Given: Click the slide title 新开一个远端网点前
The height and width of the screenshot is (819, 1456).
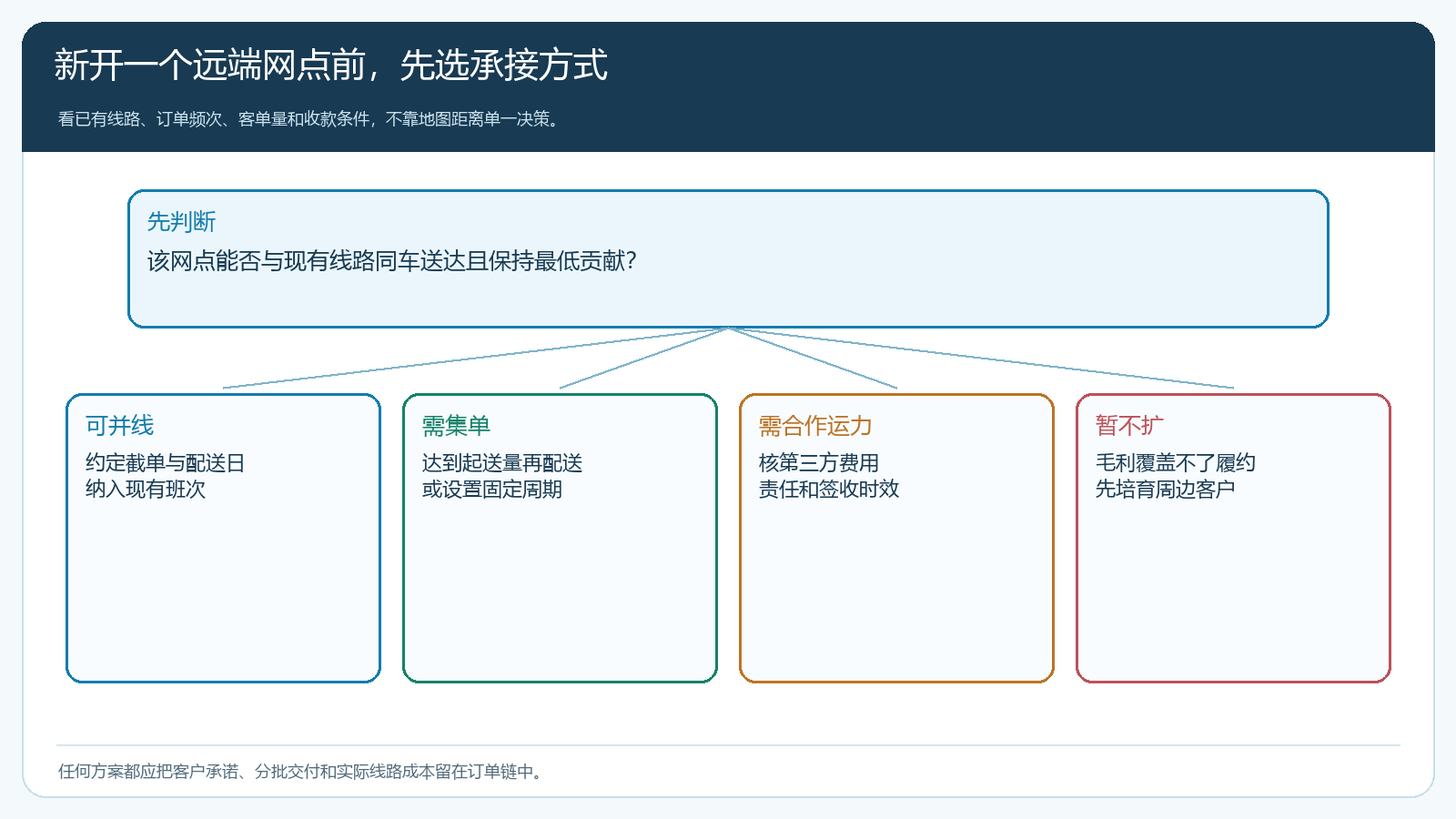Looking at the screenshot, I should click(330, 66).
